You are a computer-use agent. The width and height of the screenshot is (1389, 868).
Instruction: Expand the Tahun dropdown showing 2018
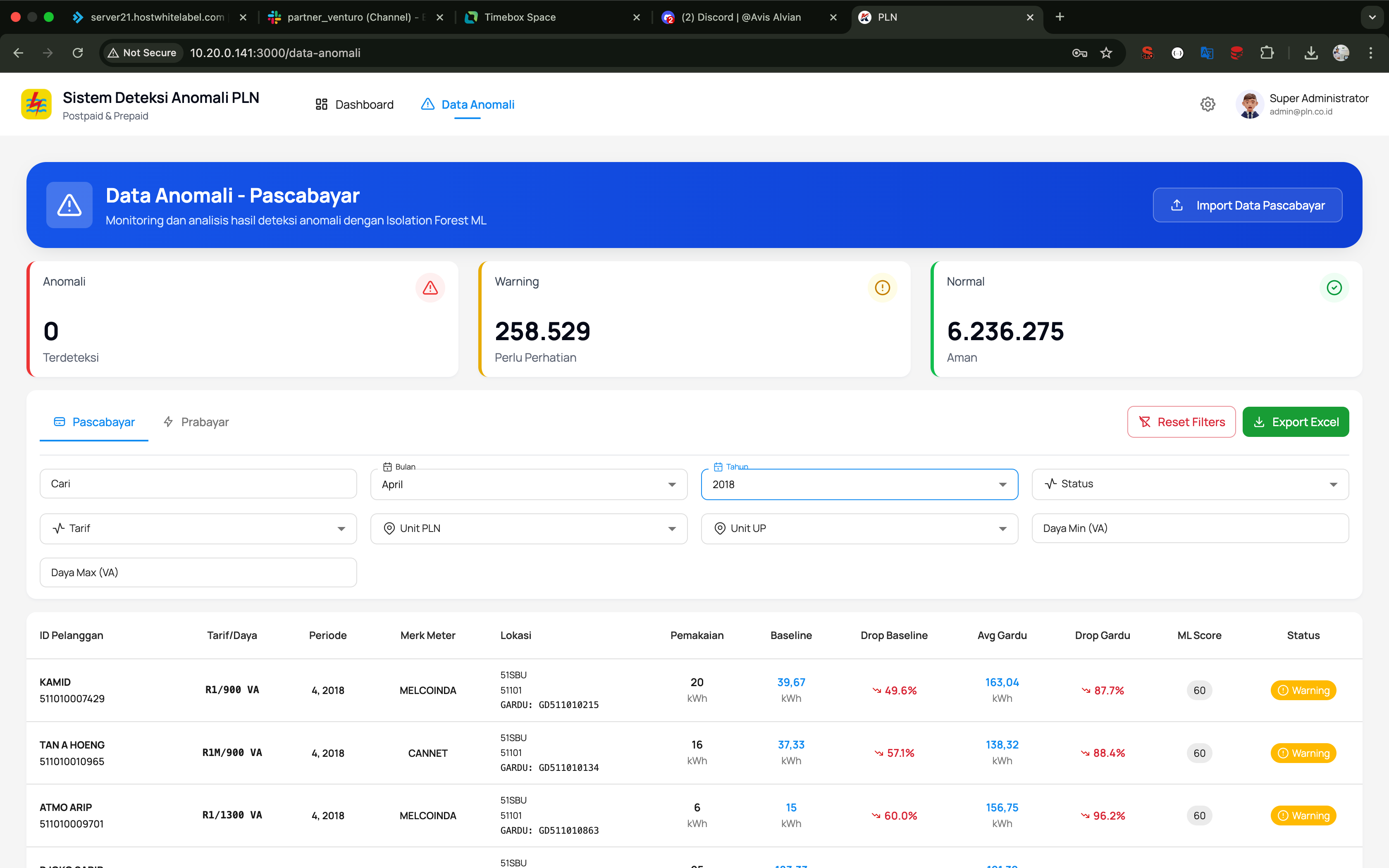click(859, 484)
